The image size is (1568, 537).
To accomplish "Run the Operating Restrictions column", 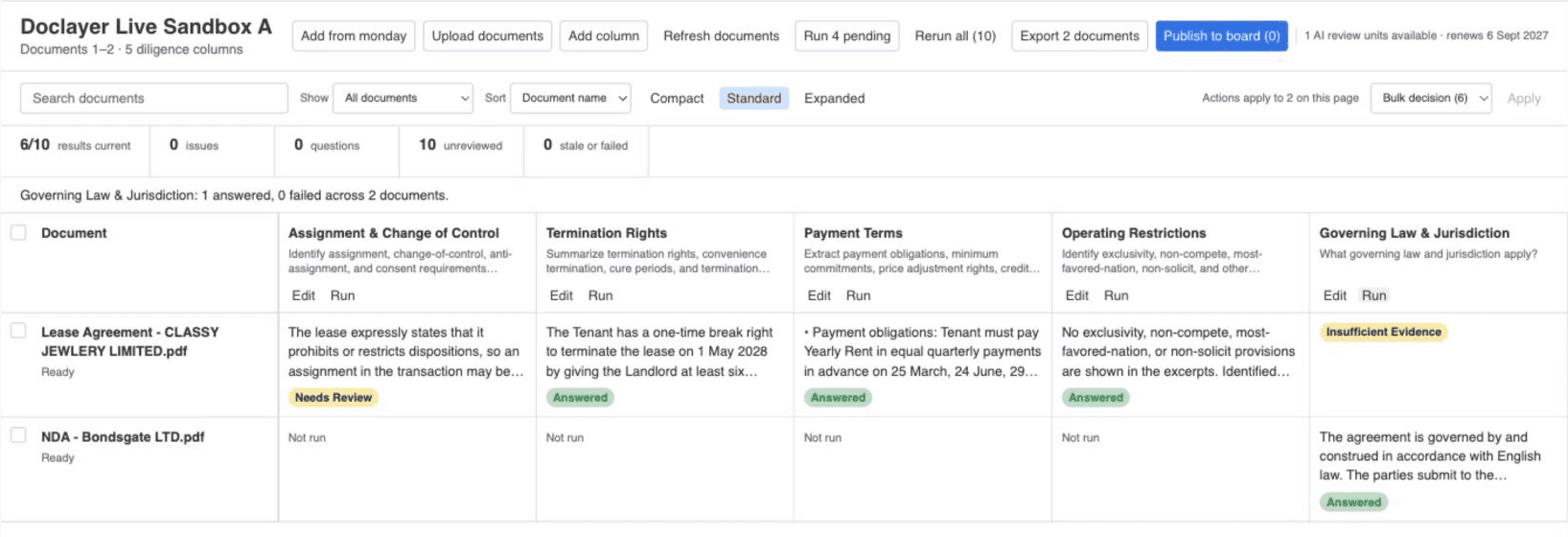I will tap(1116, 295).
